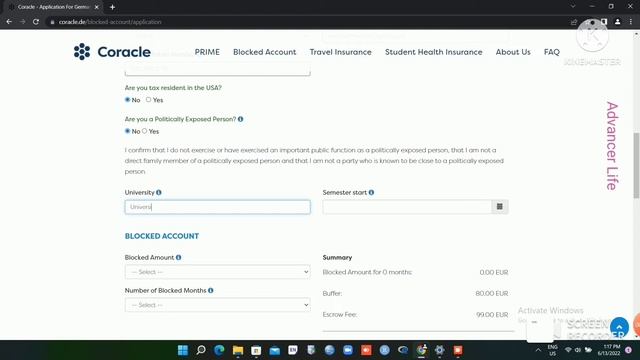
Task: Navigate to About Us
Action: [513, 52]
